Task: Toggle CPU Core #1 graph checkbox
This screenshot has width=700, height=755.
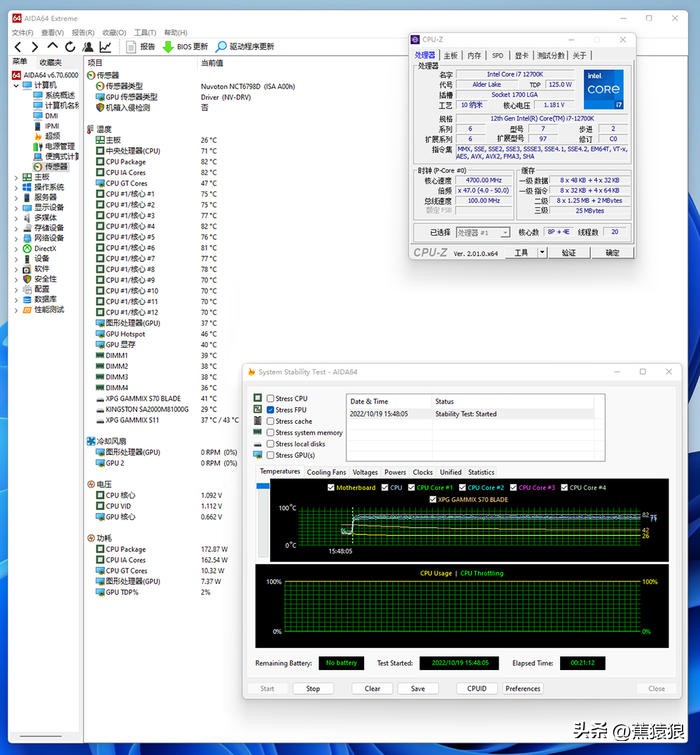Action: (411, 487)
